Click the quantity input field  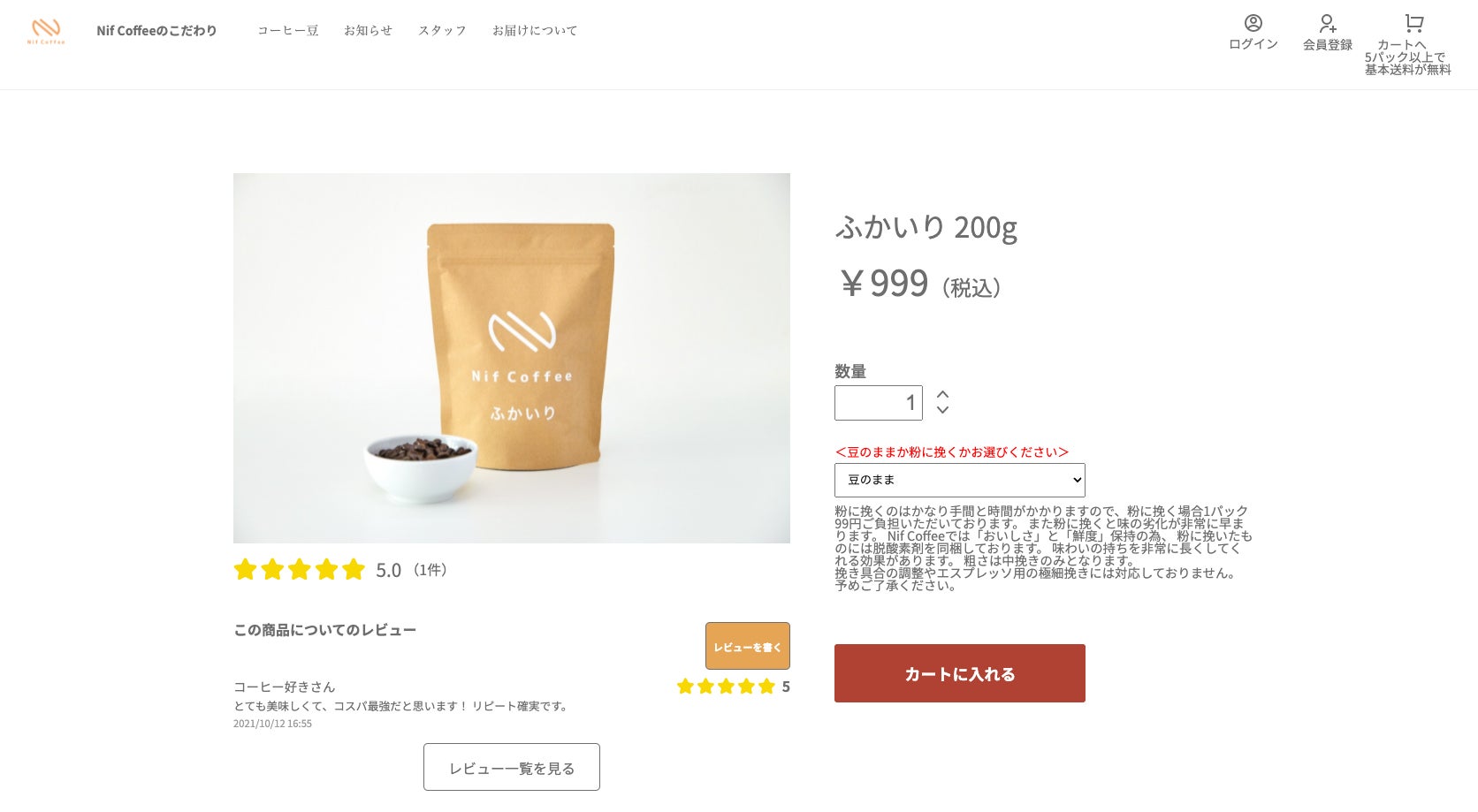click(x=878, y=403)
